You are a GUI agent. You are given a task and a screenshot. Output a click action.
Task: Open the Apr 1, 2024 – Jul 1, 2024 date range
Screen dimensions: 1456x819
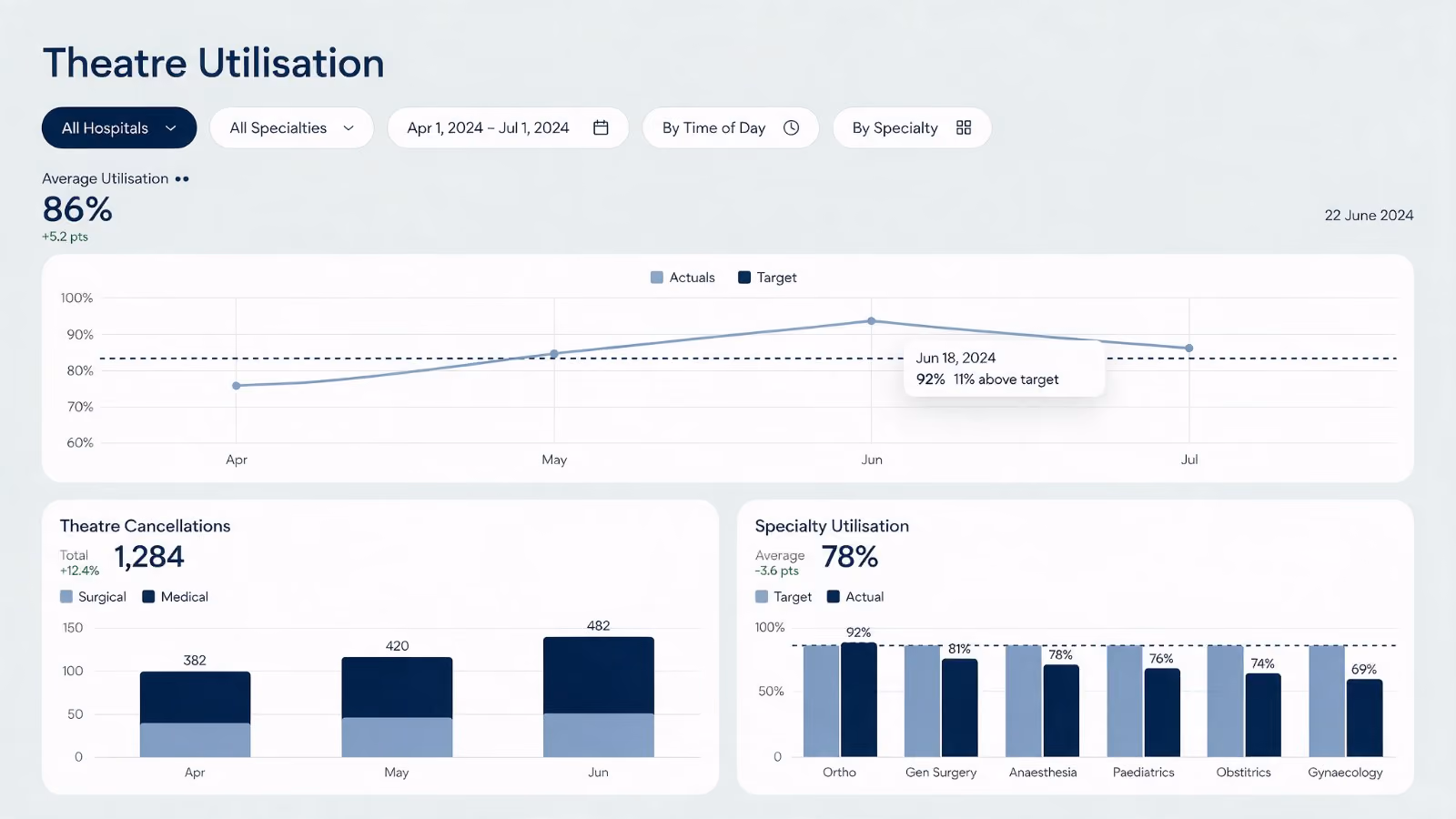(x=508, y=128)
